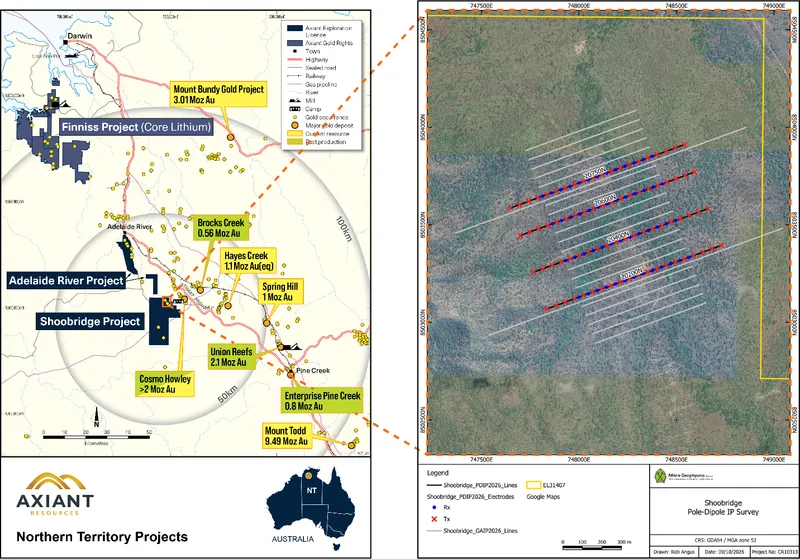800x559 pixels.
Task: Click the Spring Hill deposit marker circle
Action: click(266, 322)
